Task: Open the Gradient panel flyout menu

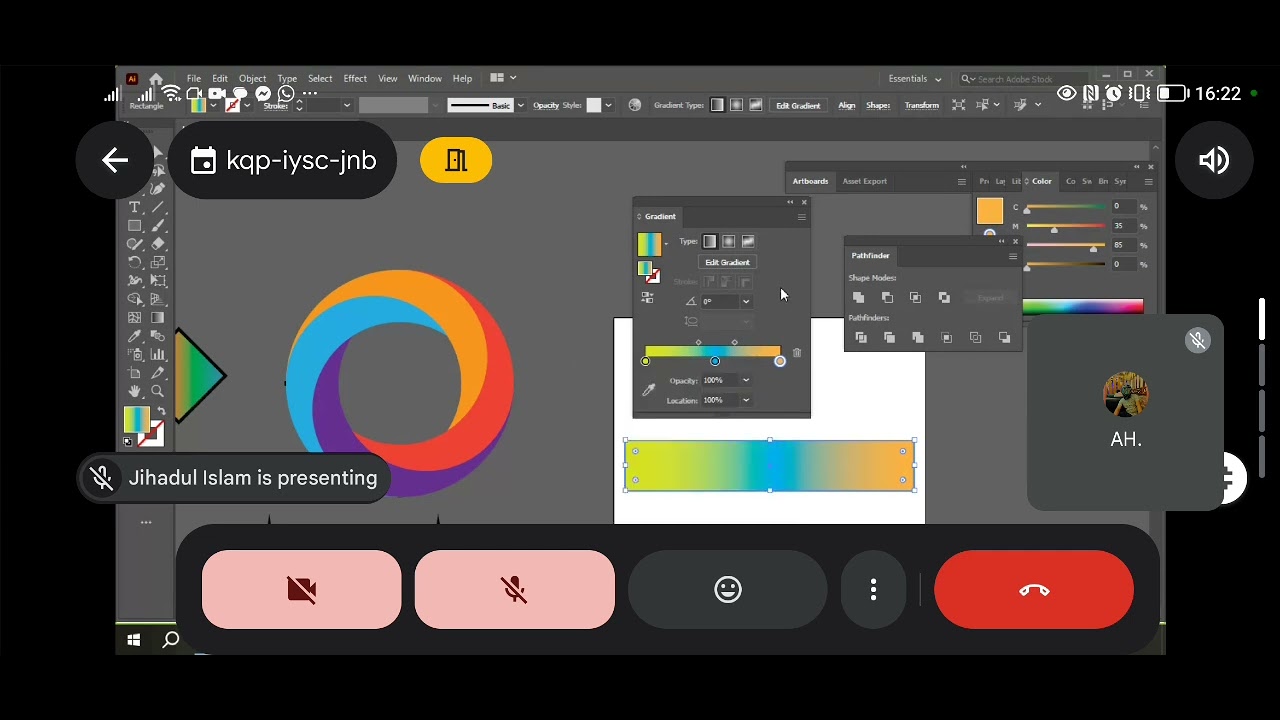Action: [x=801, y=217]
